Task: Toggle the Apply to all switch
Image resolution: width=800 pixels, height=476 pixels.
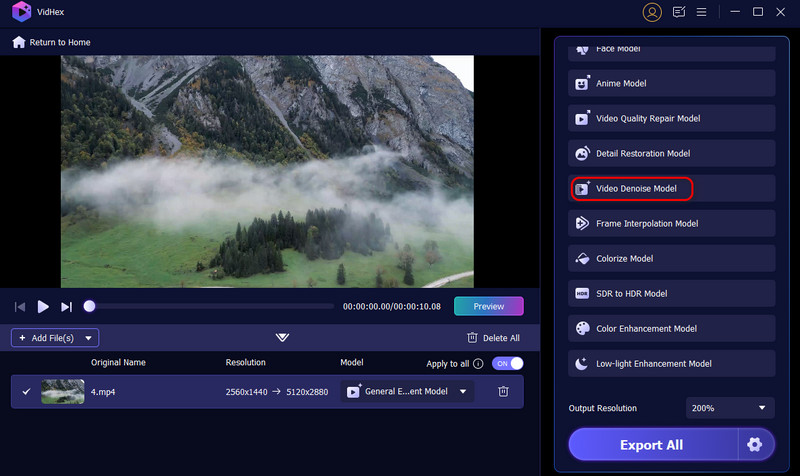Action: (x=508, y=363)
